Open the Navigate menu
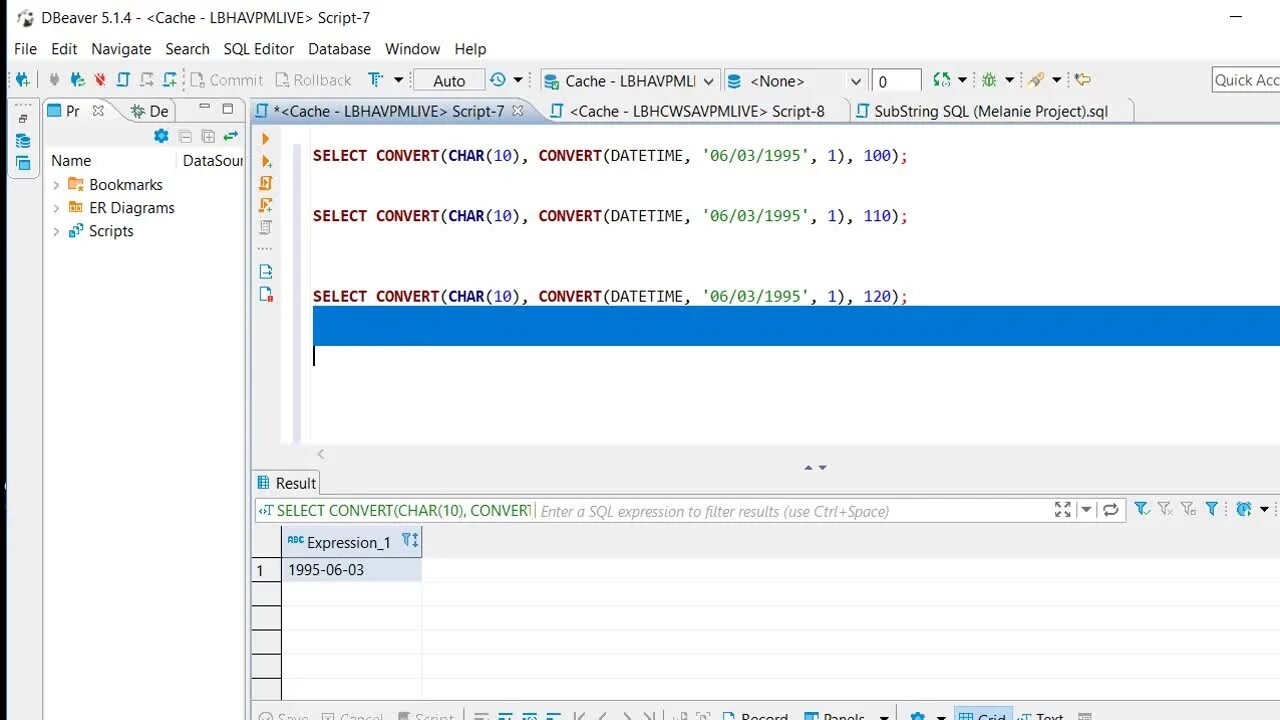Viewport: 1280px width, 720px height. 121,48
